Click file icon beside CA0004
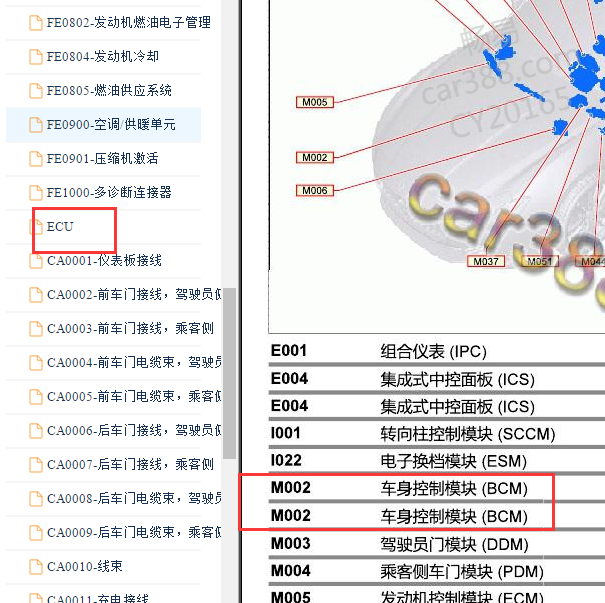Viewport: 605px width, 603px height. tap(36, 362)
